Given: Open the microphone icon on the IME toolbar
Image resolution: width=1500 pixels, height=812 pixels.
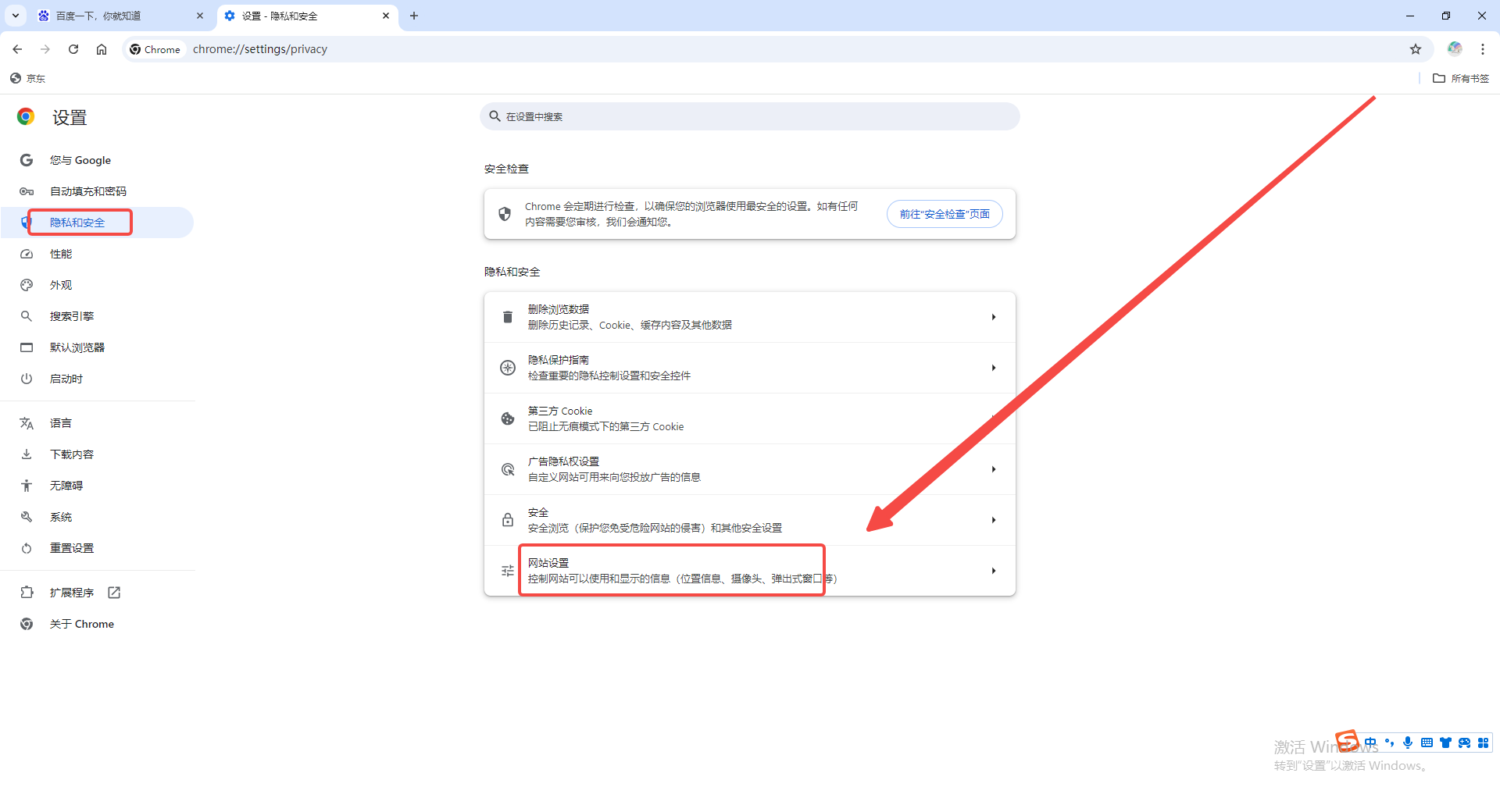Looking at the screenshot, I should [1408, 743].
